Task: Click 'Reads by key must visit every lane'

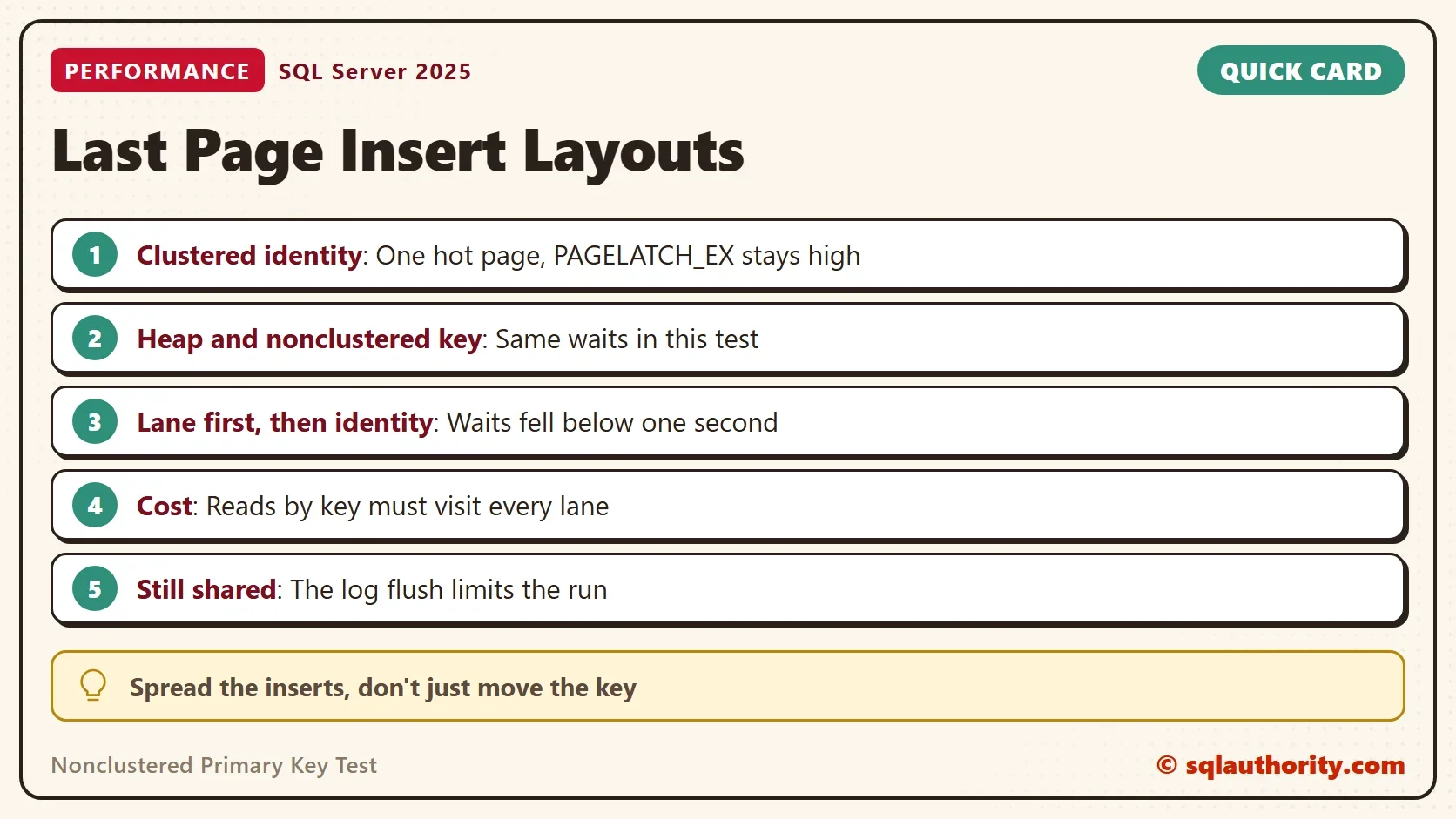Action: tap(408, 506)
